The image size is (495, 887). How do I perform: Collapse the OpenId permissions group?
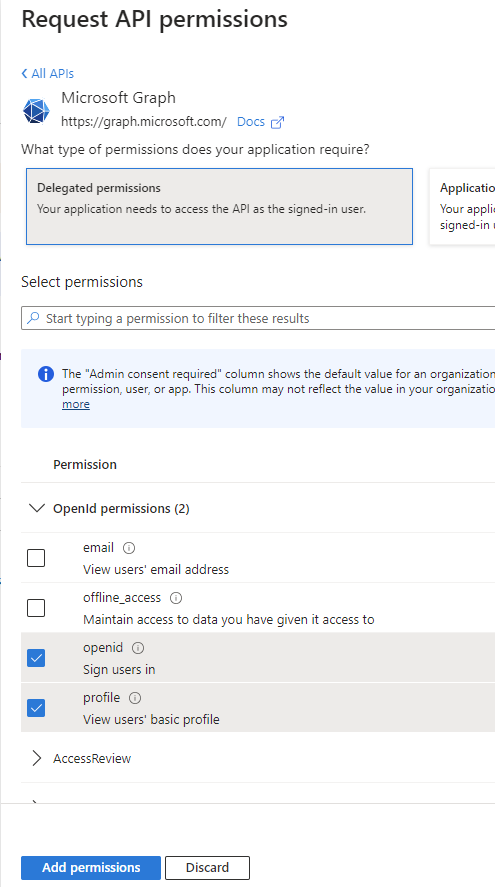pos(37,508)
